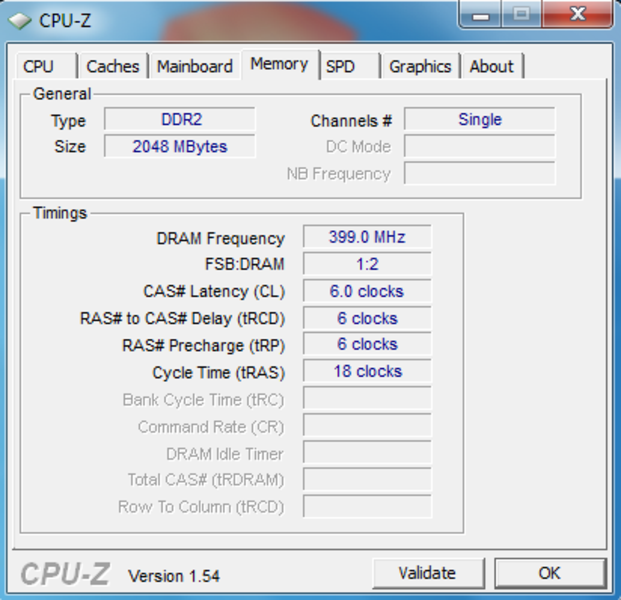Select the Mainboard tab

tap(195, 66)
